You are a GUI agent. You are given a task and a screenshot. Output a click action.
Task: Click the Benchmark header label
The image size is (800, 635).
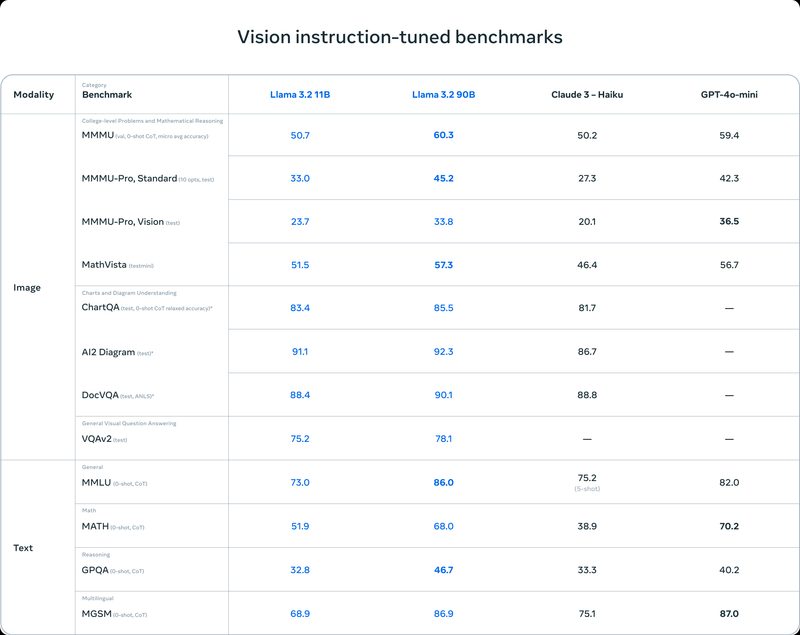[107, 96]
